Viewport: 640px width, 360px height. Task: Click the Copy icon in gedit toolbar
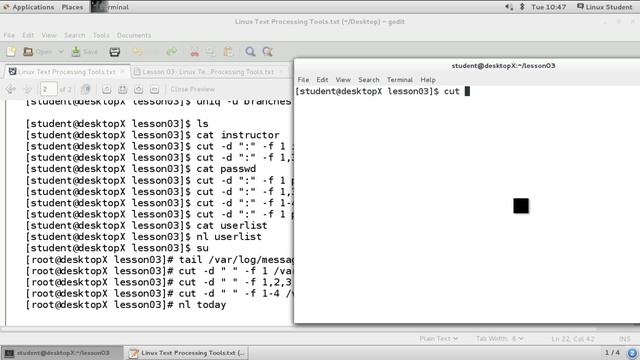(211, 52)
